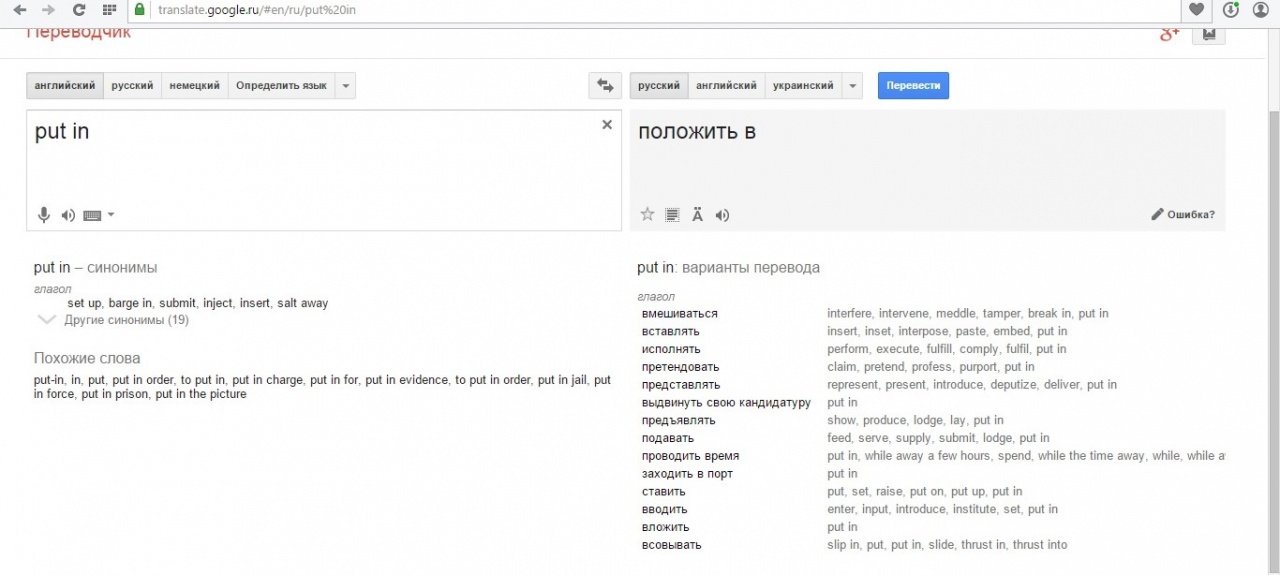
Task: Listen to the translated Russian text
Action: point(723,215)
